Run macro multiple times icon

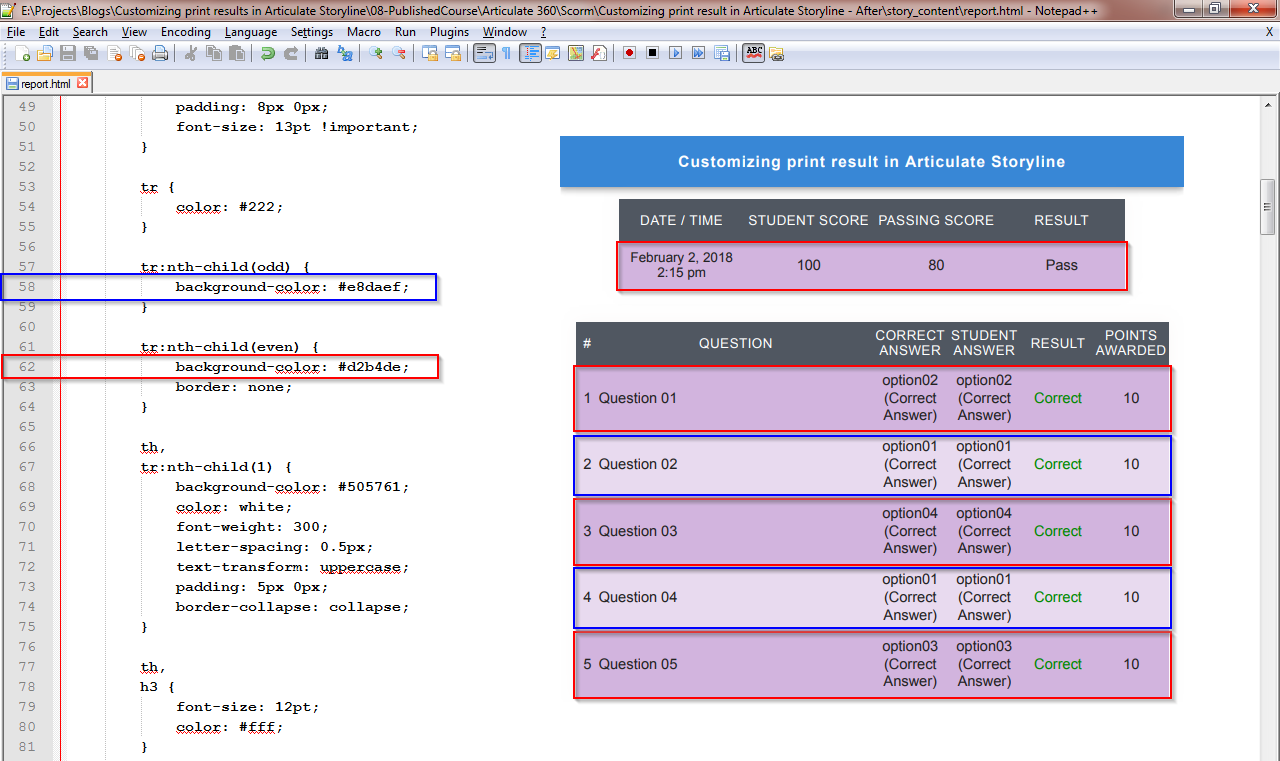[x=698, y=53]
